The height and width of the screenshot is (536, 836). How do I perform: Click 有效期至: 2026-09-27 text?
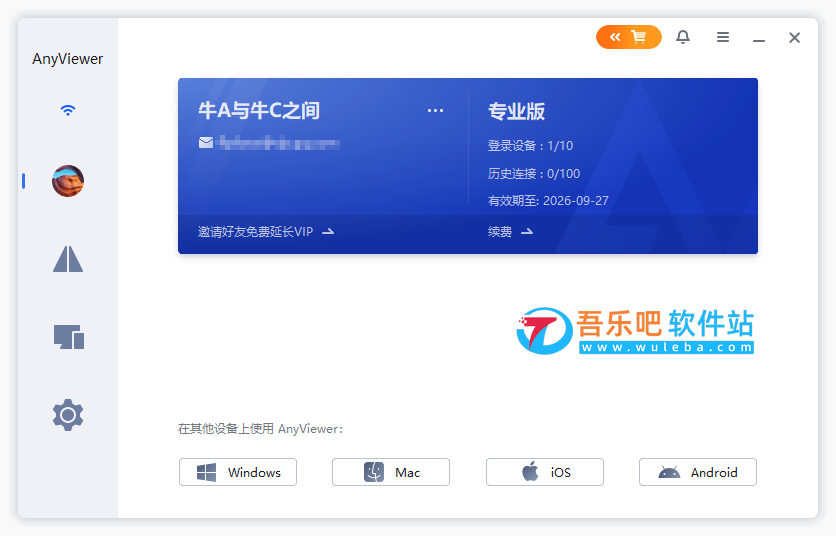tap(548, 201)
